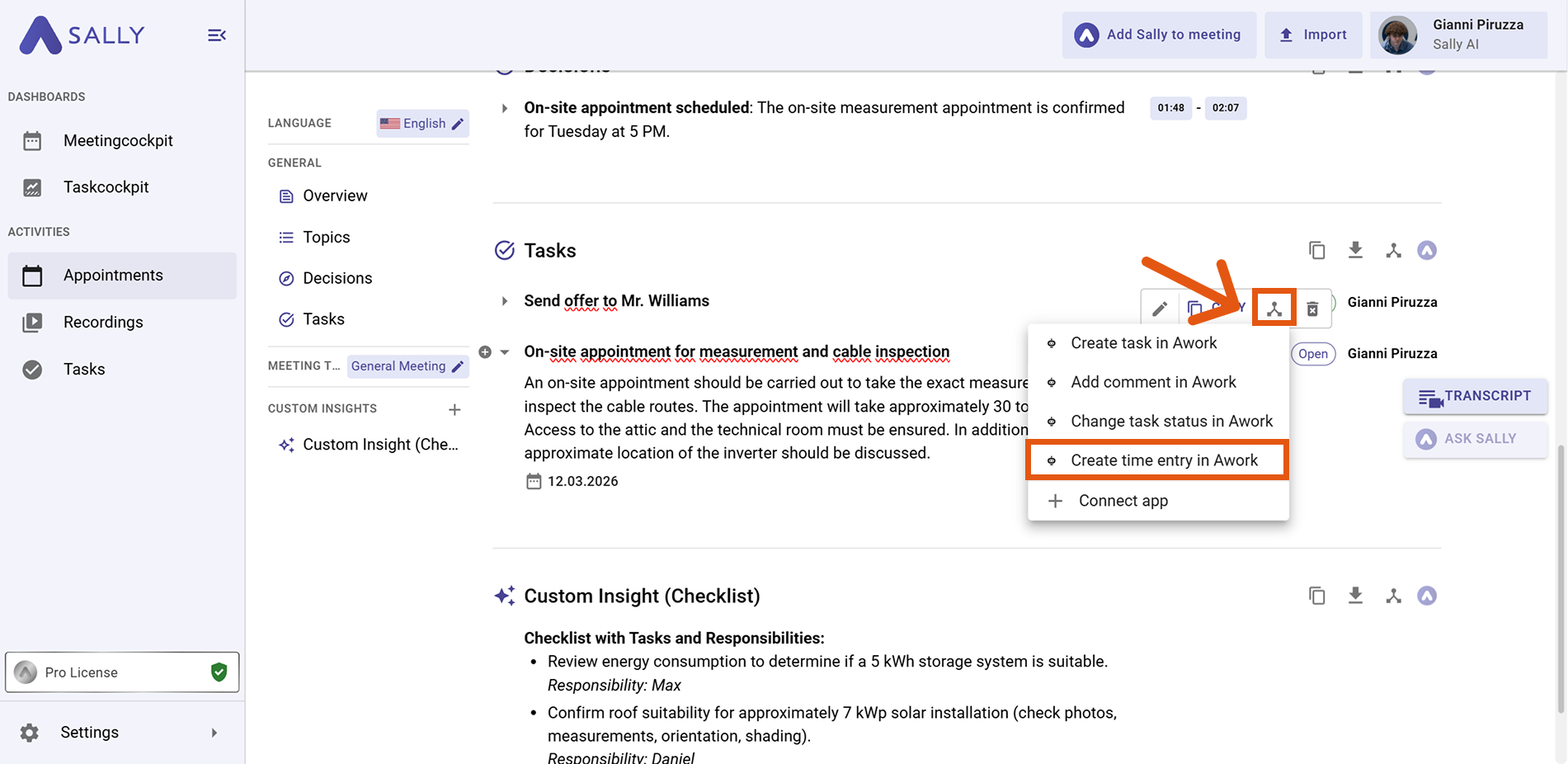The width and height of the screenshot is (1568, 764).
Task: Share the Custom Insight checklist via integration
Action: click(1393, 596)
